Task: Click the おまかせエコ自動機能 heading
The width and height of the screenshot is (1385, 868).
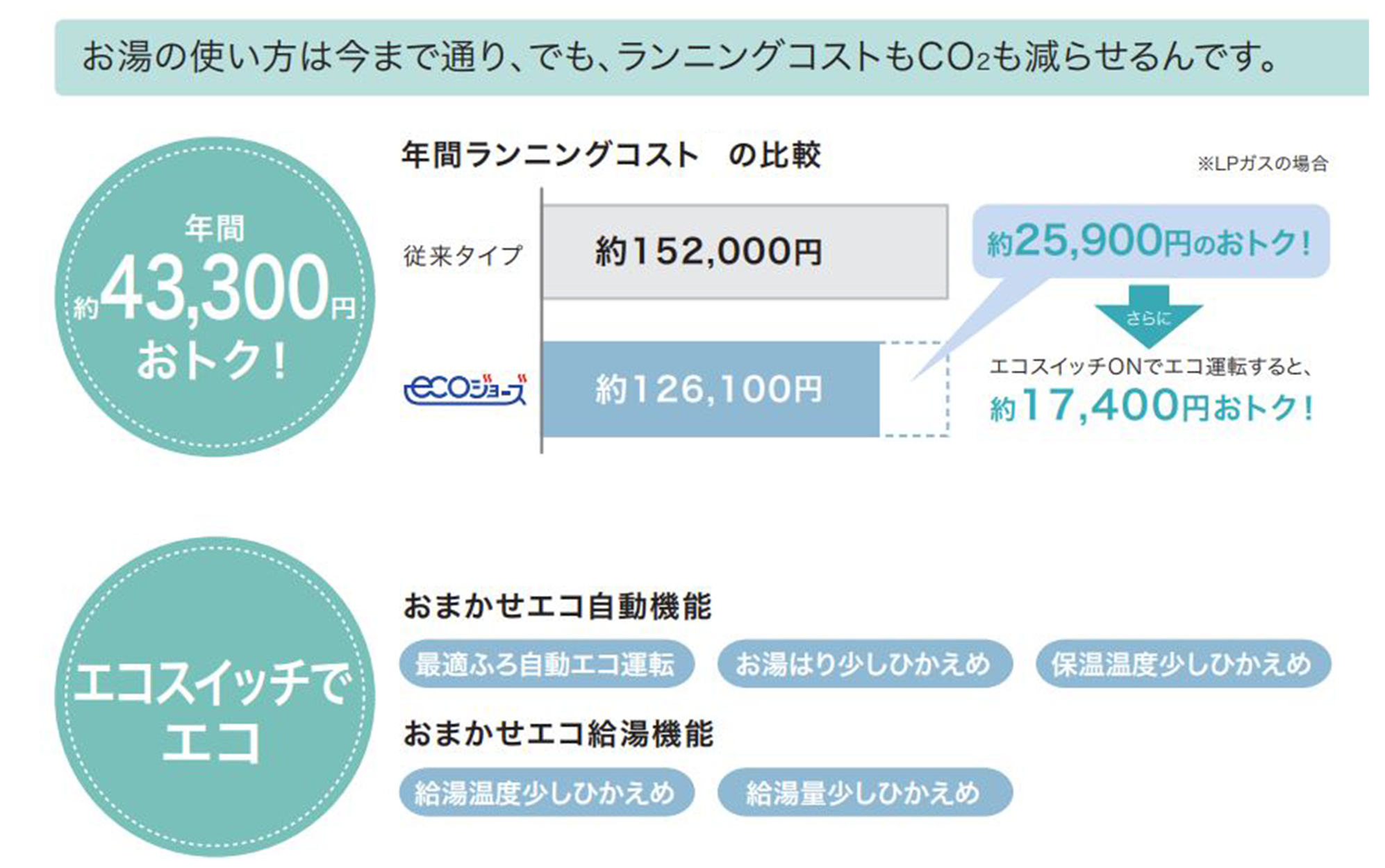Action: click(557, 606)
